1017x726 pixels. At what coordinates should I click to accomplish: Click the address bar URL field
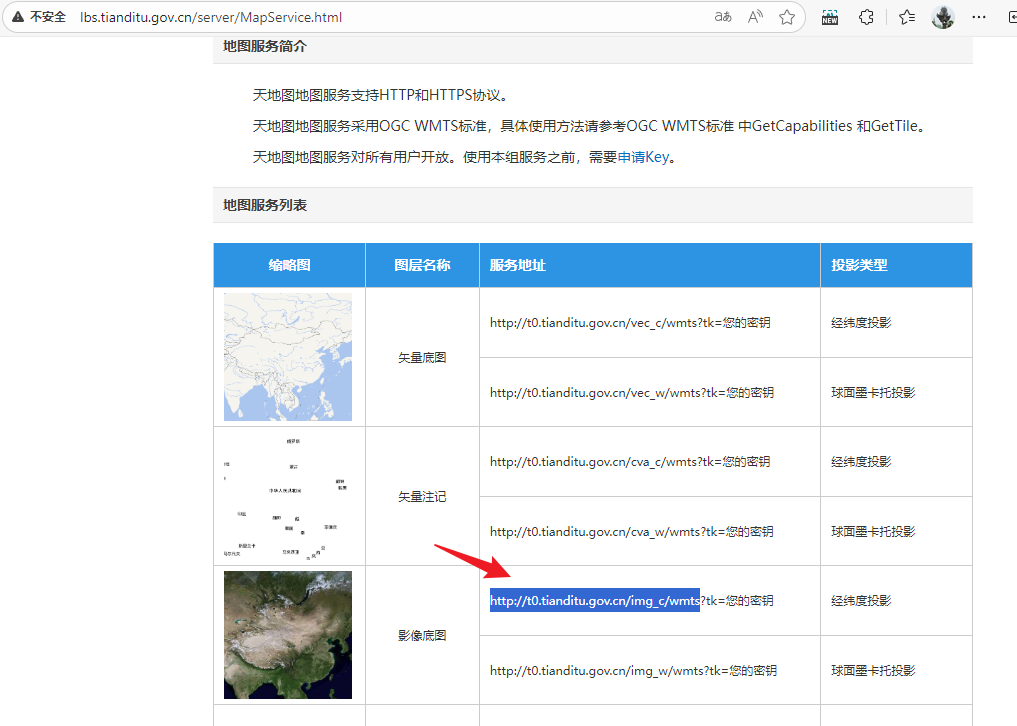pyautogui.click(x=400, y=17)
